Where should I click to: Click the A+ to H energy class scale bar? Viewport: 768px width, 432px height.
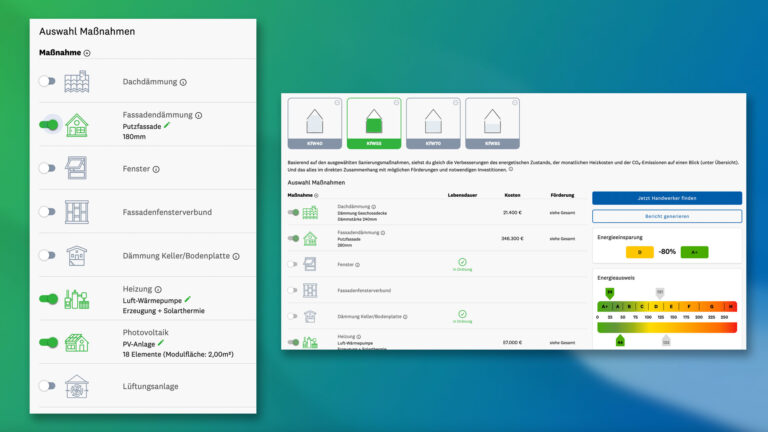[667, 307]
